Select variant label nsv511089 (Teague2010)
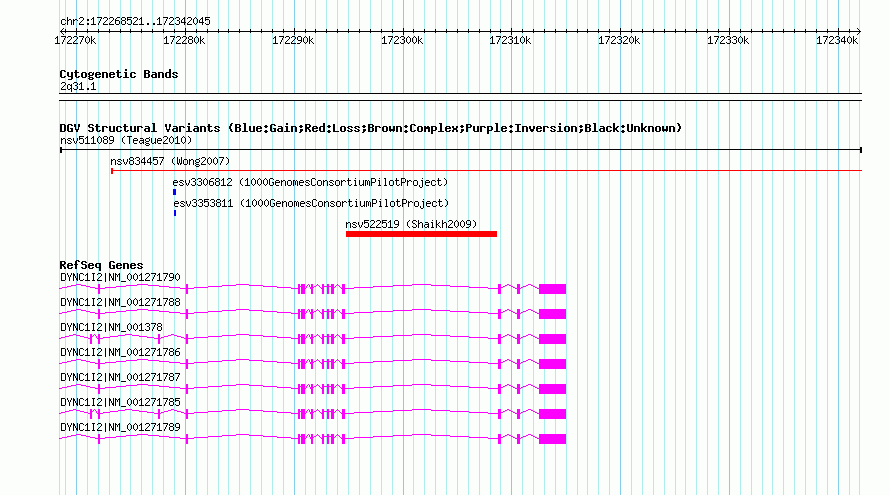890x495 pixels. tap(126, 140)
